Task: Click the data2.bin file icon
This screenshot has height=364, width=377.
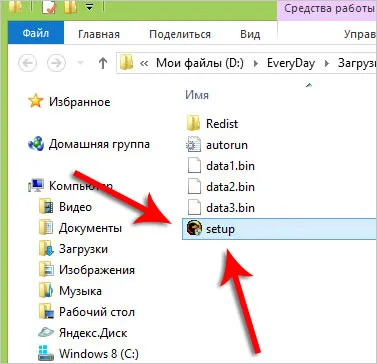Action: 194,187
